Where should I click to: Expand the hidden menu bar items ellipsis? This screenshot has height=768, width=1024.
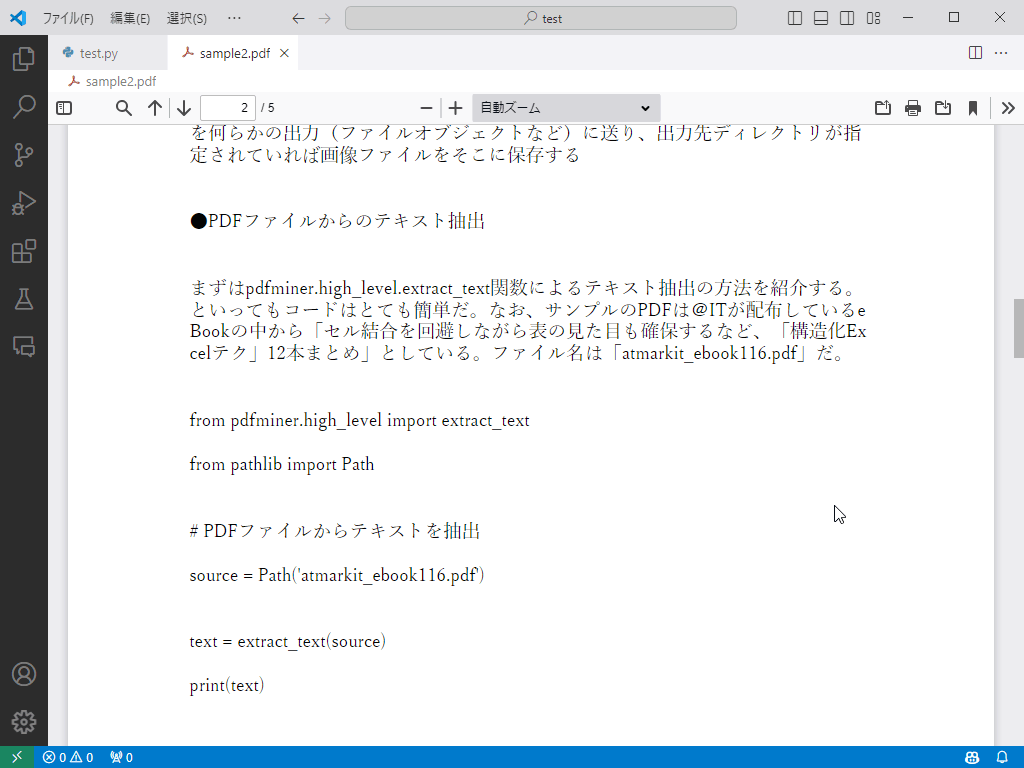pos(234,18)
